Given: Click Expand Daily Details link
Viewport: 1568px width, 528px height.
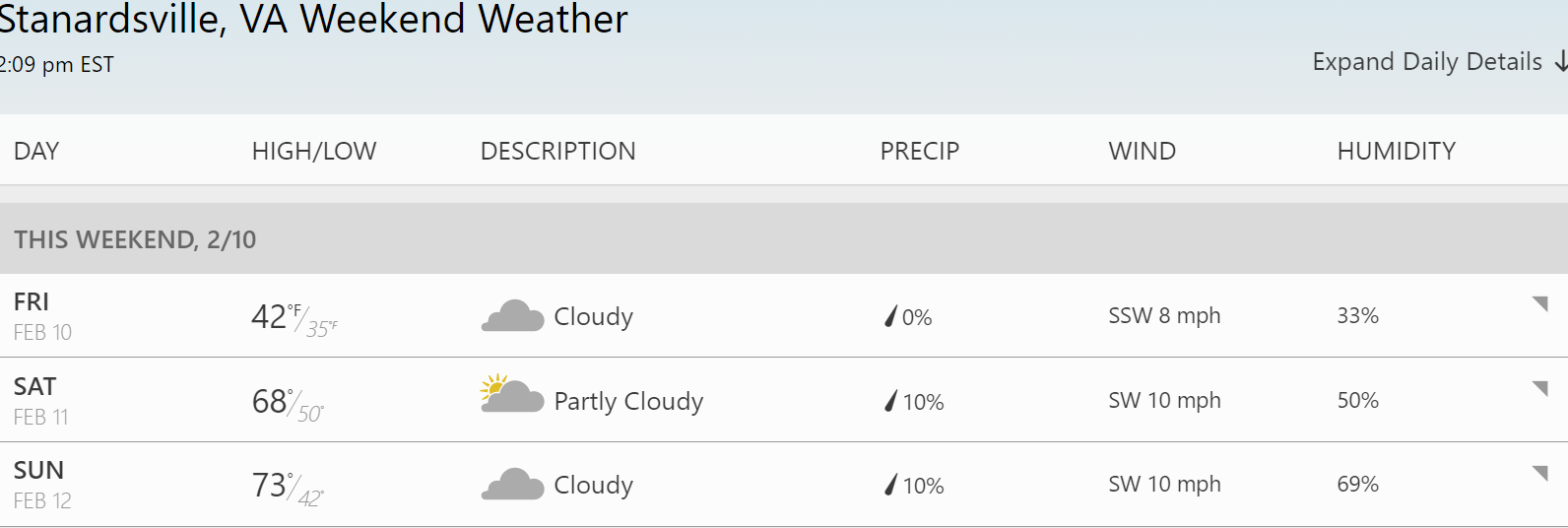Looking at the screenshot, I should pos(1427,62).
